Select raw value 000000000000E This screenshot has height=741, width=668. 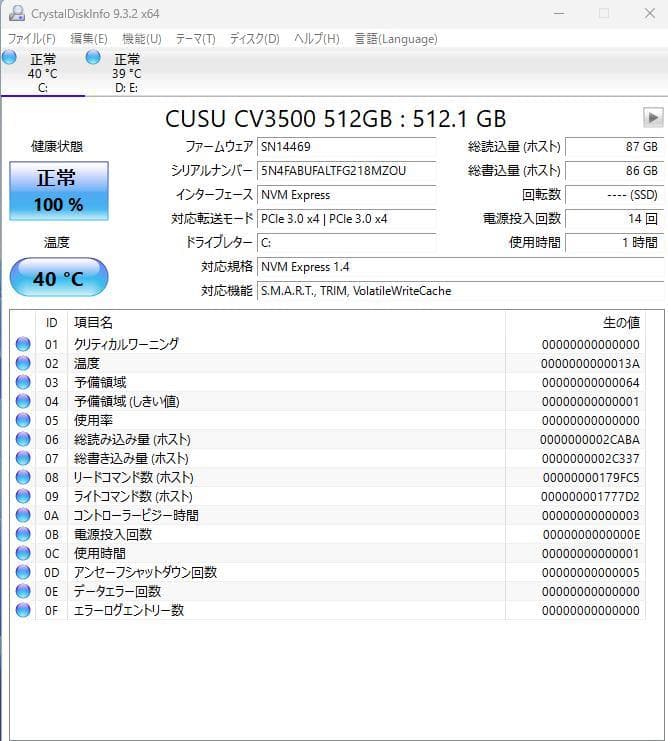pyautogui.click(x=591, y=534)
